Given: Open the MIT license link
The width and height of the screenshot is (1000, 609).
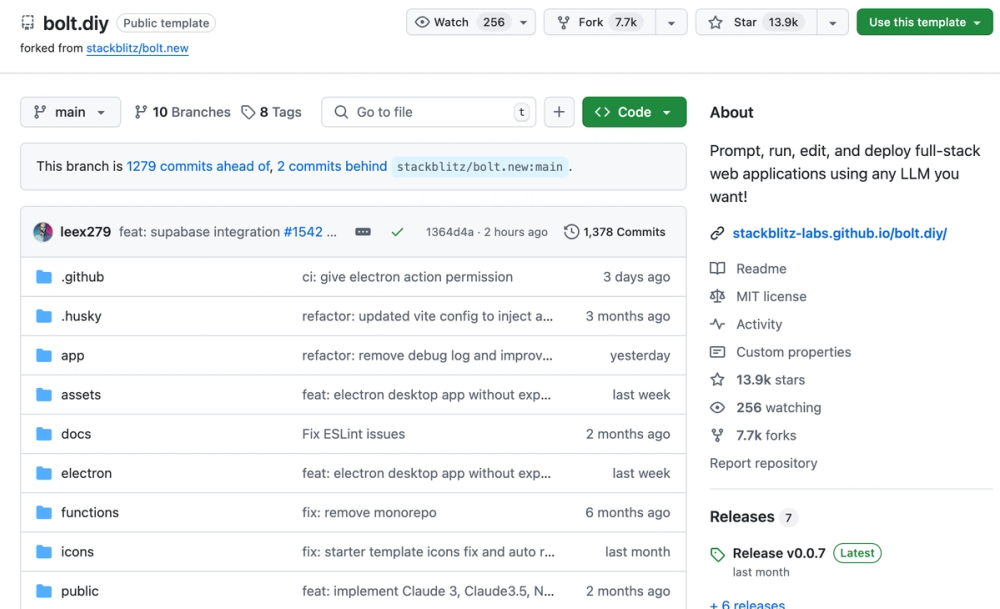Looking at the screenshot, I should (x=771, y=297).
